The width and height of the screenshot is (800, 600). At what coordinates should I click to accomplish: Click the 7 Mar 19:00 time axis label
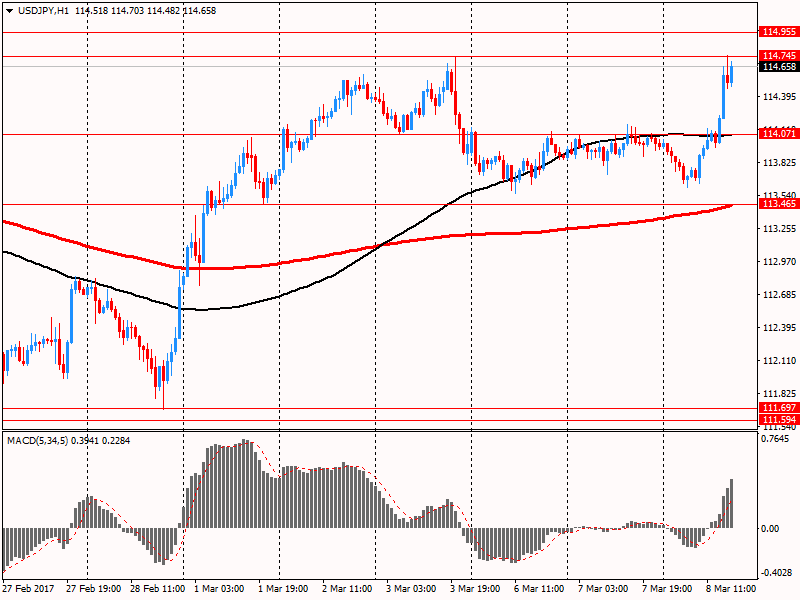(667, 588)
